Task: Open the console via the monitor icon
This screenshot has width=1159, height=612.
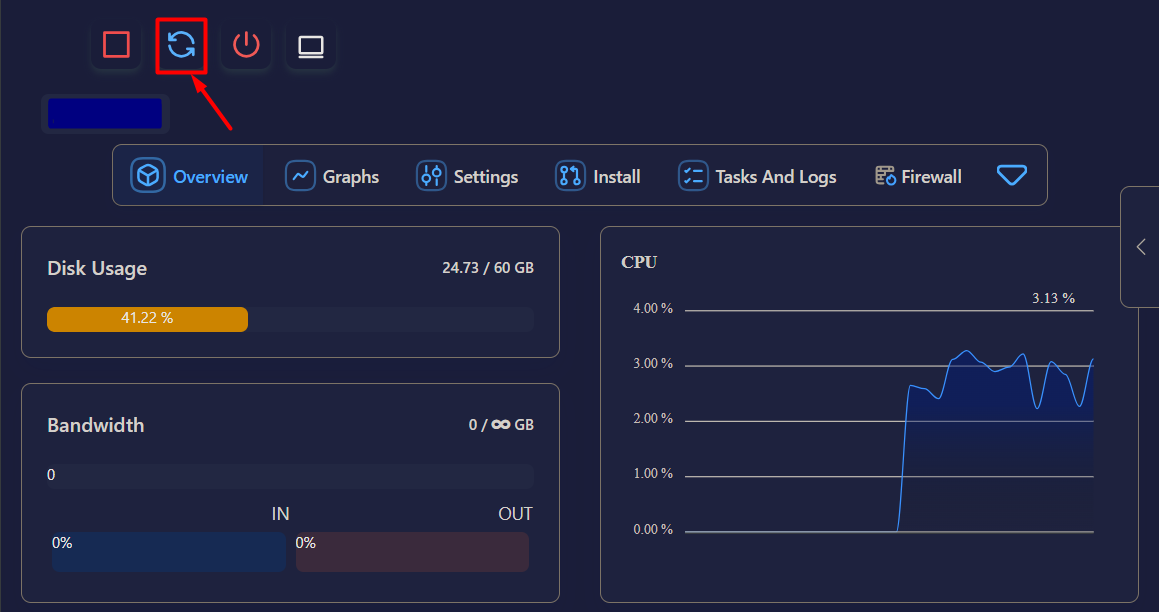Action: tap(310, 44)
